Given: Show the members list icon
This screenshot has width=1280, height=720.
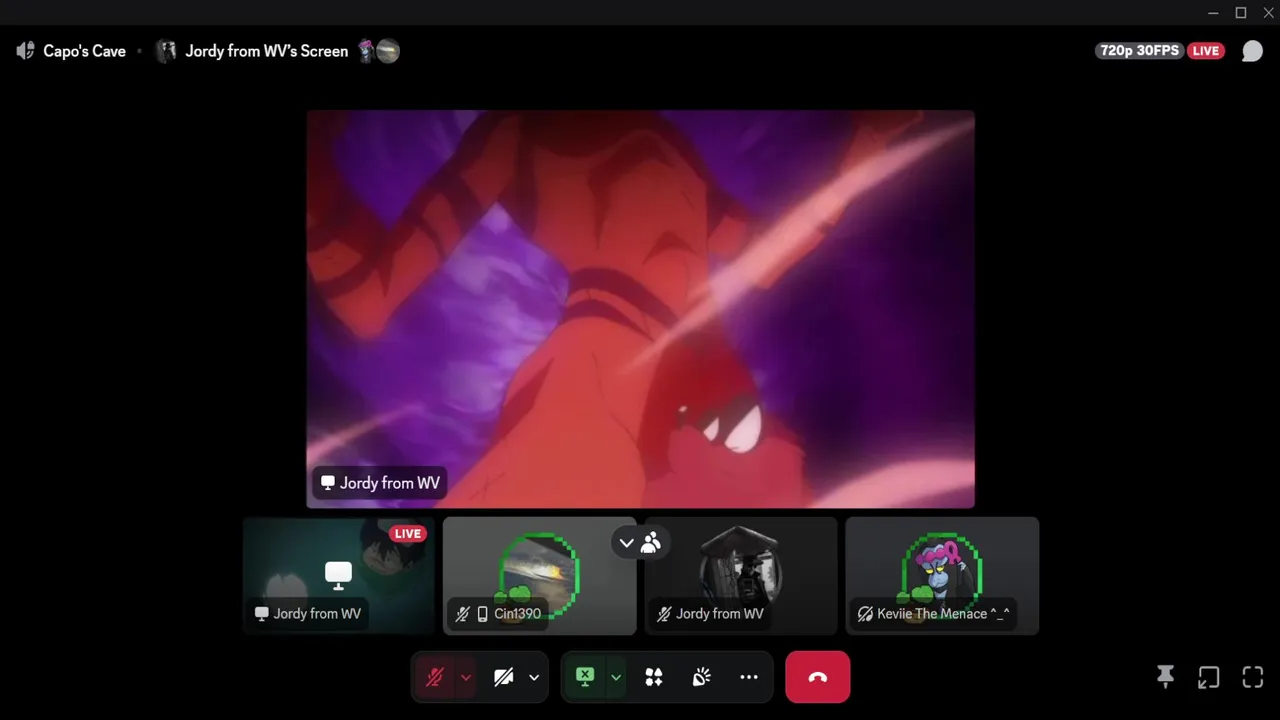Looking at the screenshot, I should pos(651,543).
